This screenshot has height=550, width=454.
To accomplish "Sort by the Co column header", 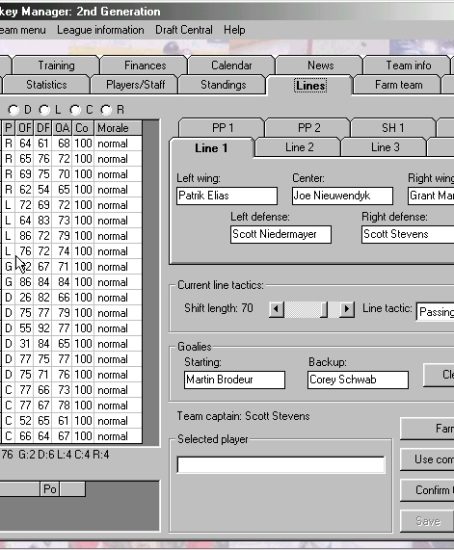I will pyautogui.click(x=83, y=128).
